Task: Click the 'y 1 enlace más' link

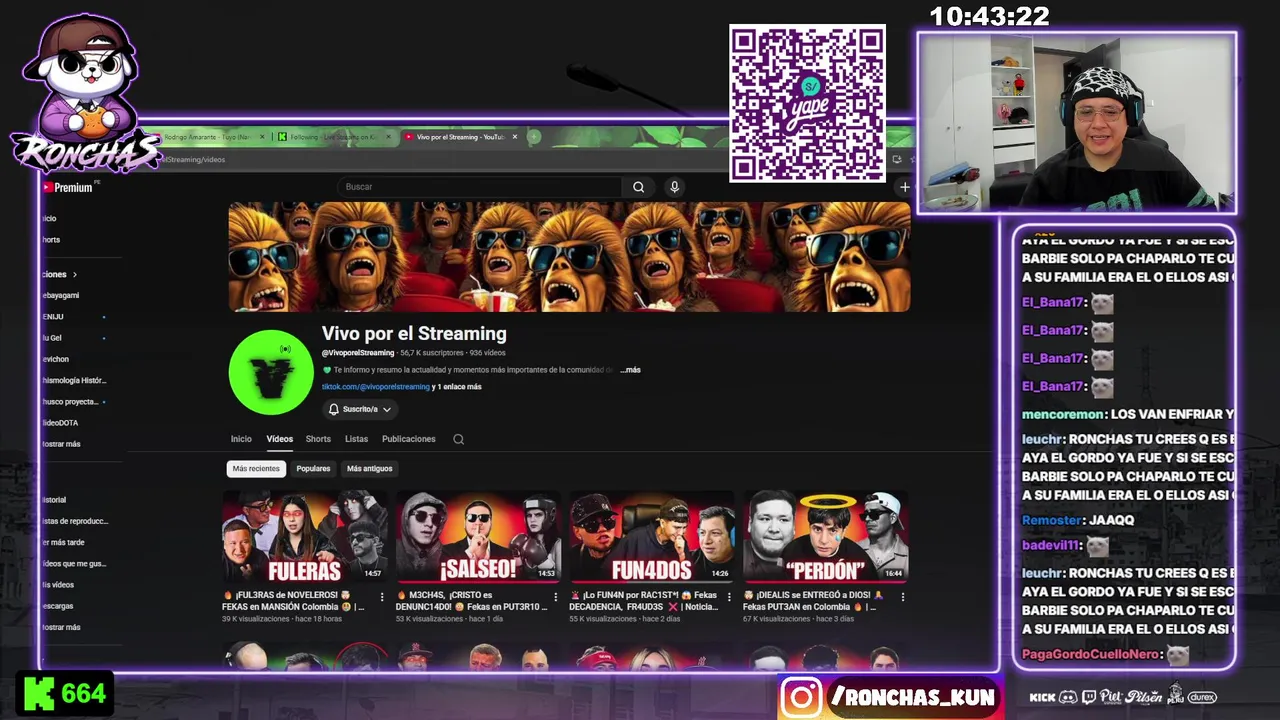Action: coord(456,387)
